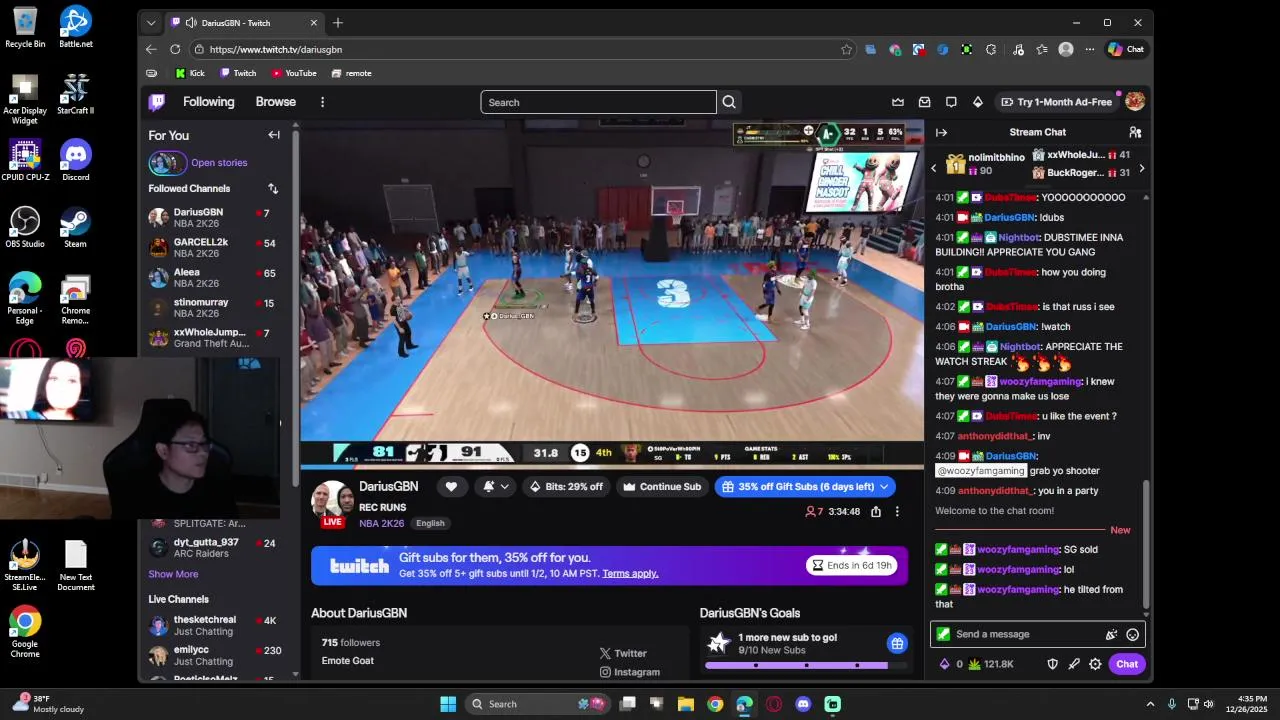Image resolution: width=1280 pixels, height=720 pixels.
Task: Open thesketchreal live channel
Action: click(214, 626)
